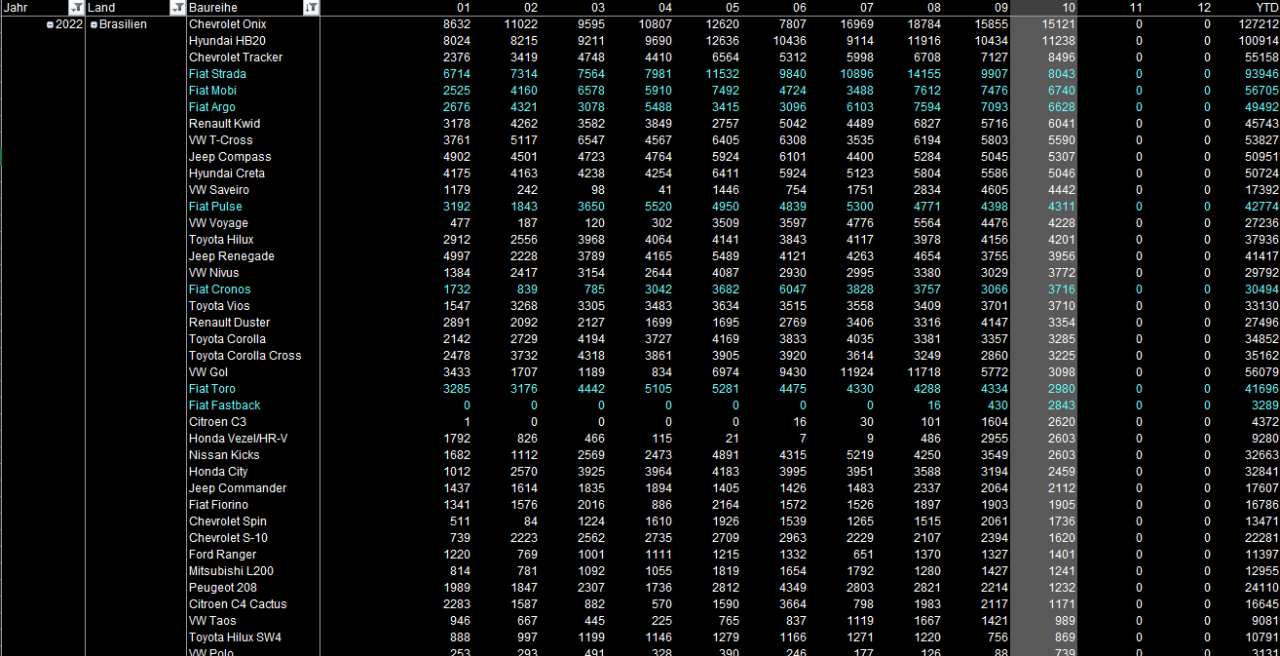Screen dimensions: 1280x656
Task: Click the Hyundai HB20 row label
Action: coord(227,41)
